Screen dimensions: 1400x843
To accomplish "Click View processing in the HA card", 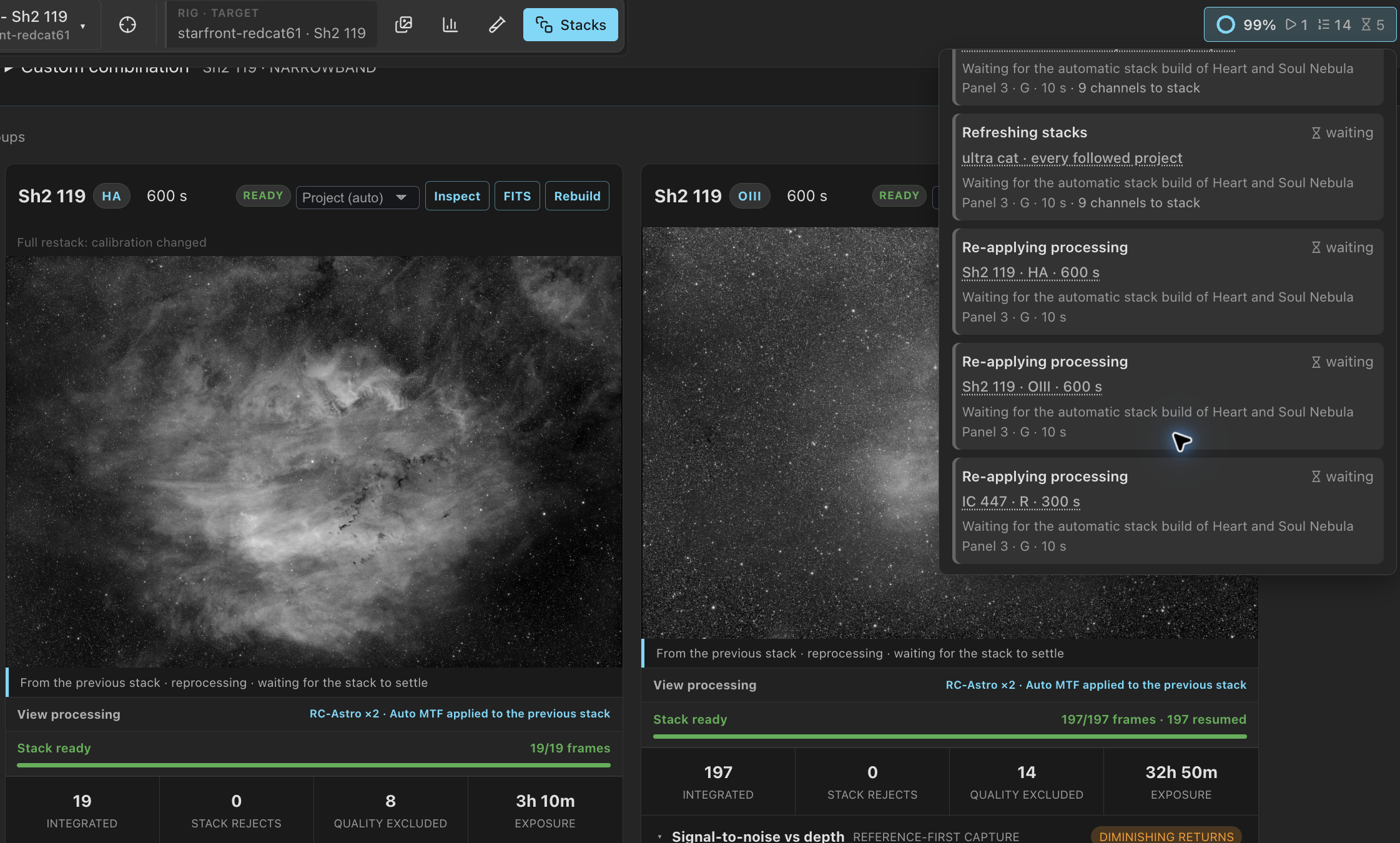I will [69, 714].
